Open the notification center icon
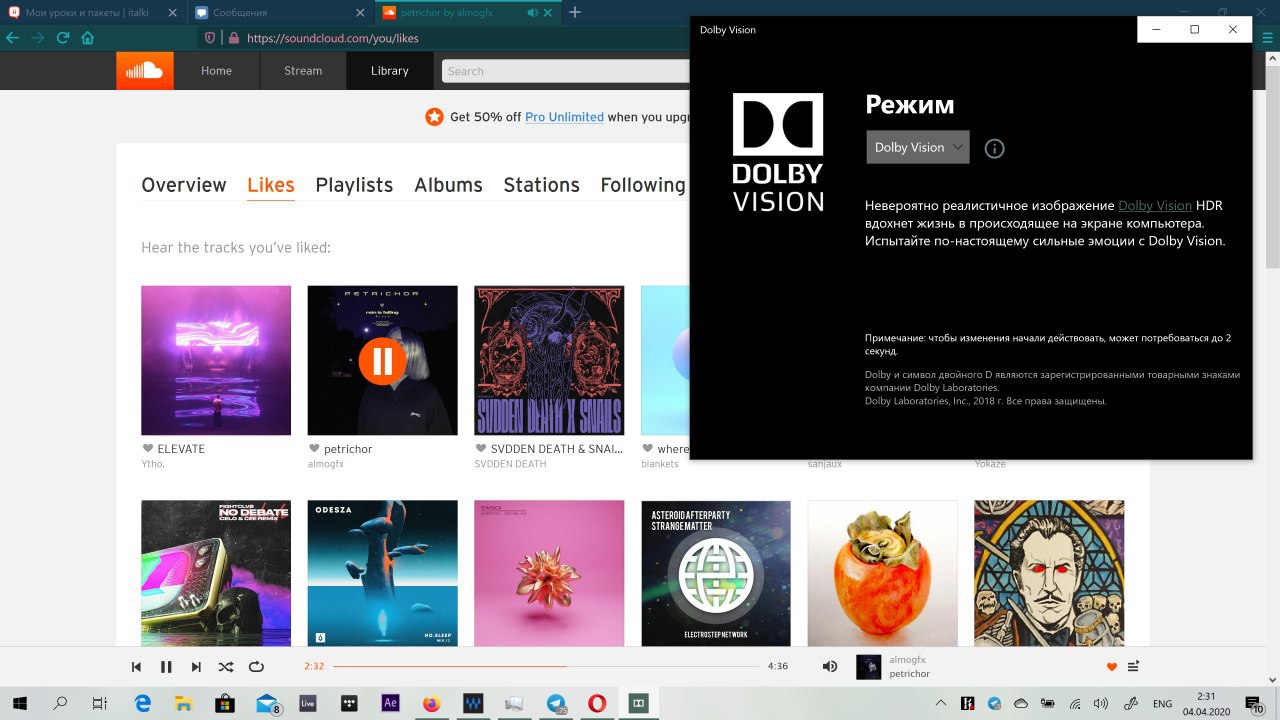Screen dimensions: 1280x720 [x=1255, y=704]
